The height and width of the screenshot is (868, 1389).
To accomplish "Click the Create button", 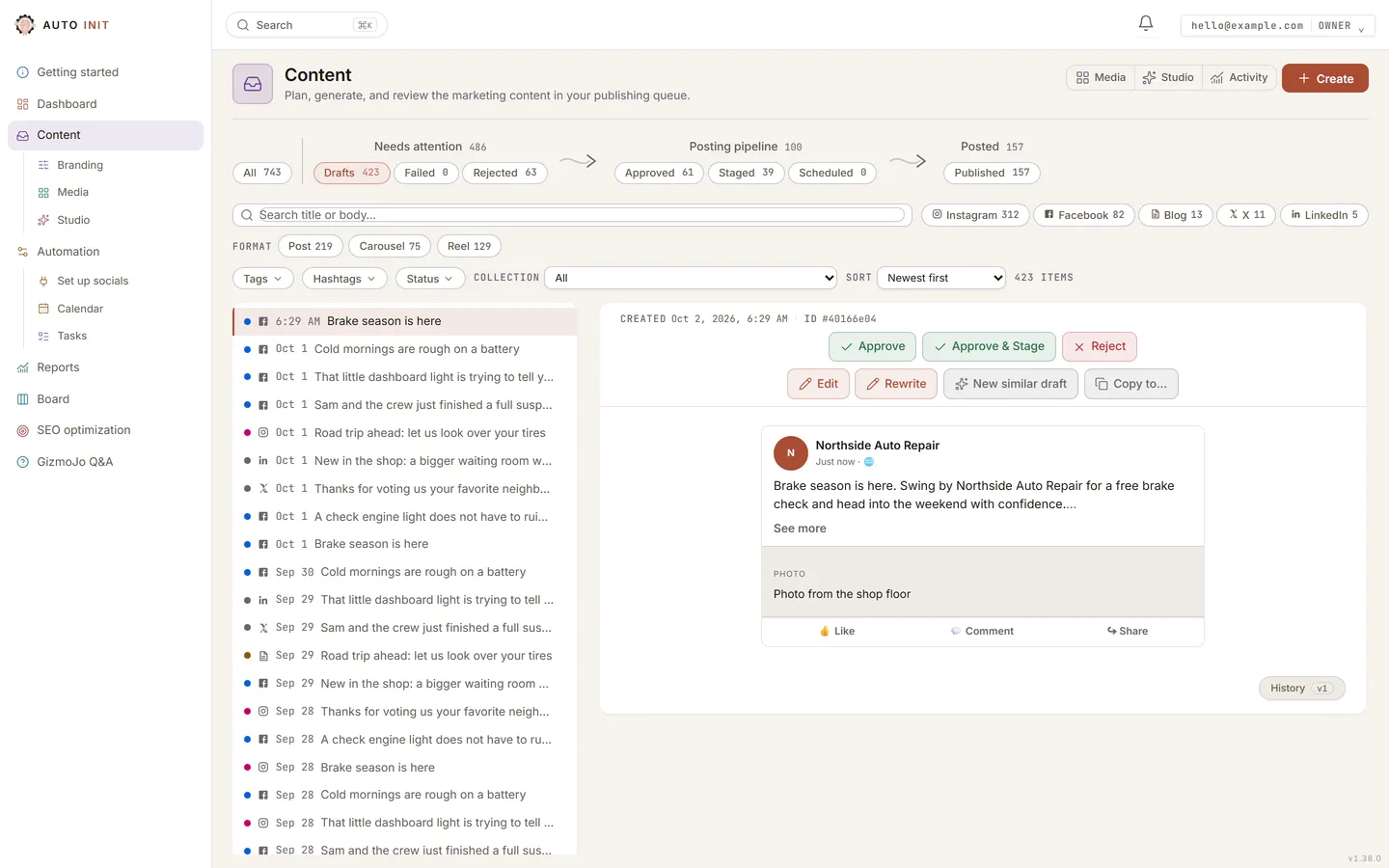I will tap(1325, 78).
